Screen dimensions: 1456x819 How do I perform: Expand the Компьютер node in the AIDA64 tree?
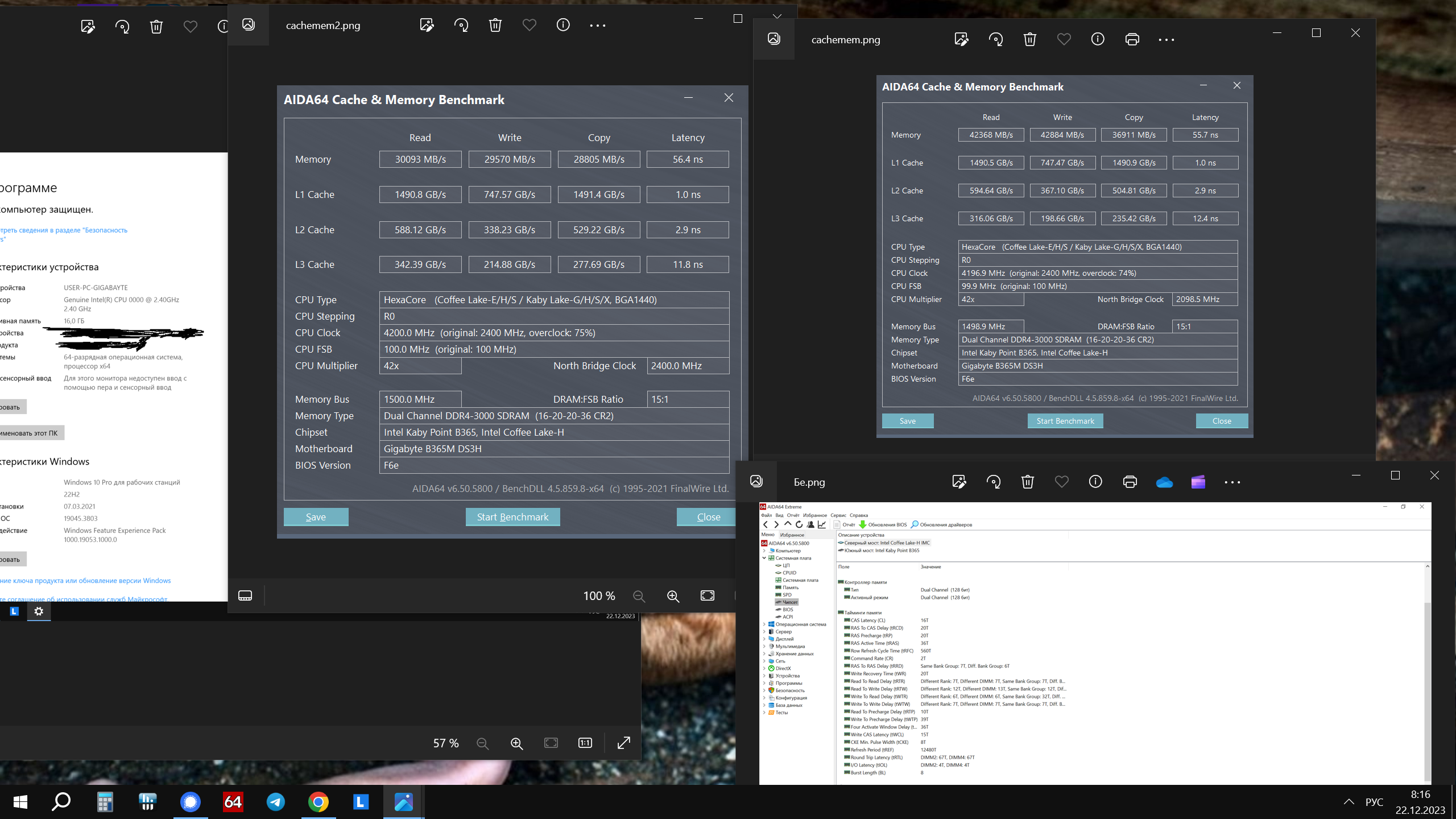tap(764, 551)
